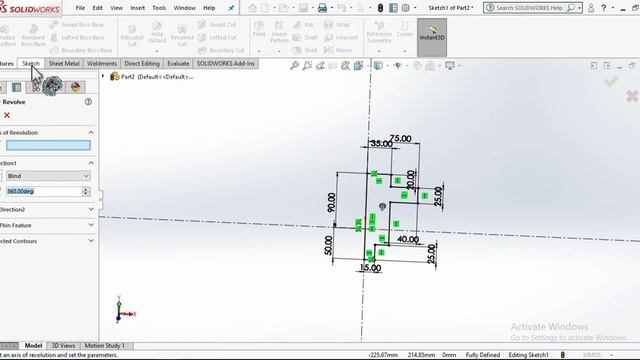The width and height of the screenshot is (640, 360).
Task: Click the Display Style cube icon
Action: pos(378,65)
